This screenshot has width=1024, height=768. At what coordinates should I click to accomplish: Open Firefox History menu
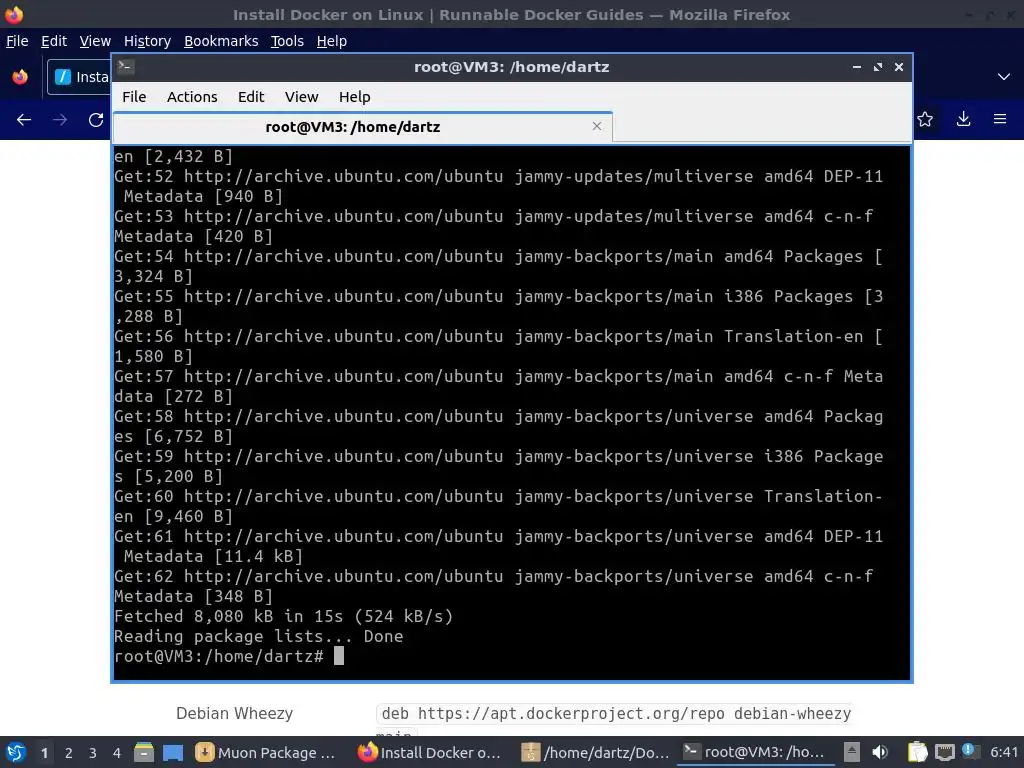coord(147,41)
